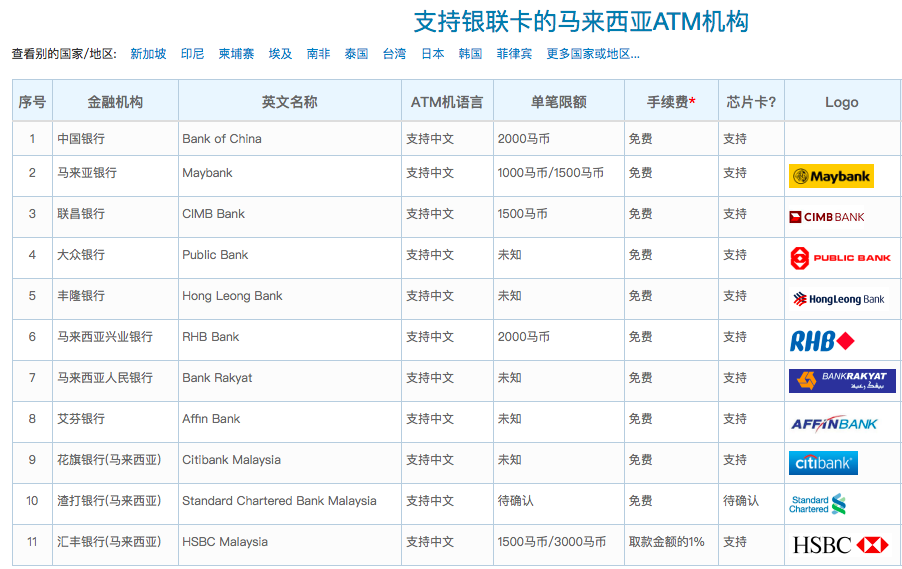This screenshot has width=902, height=569.
Task: Click the Public Bank logo
Action: (840, 258)
